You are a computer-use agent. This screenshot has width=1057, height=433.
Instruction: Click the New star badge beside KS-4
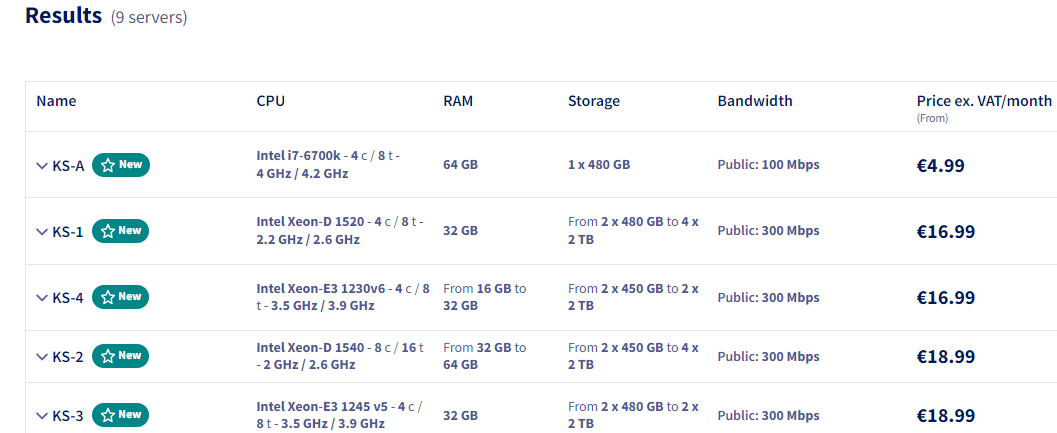pos(121,297)
